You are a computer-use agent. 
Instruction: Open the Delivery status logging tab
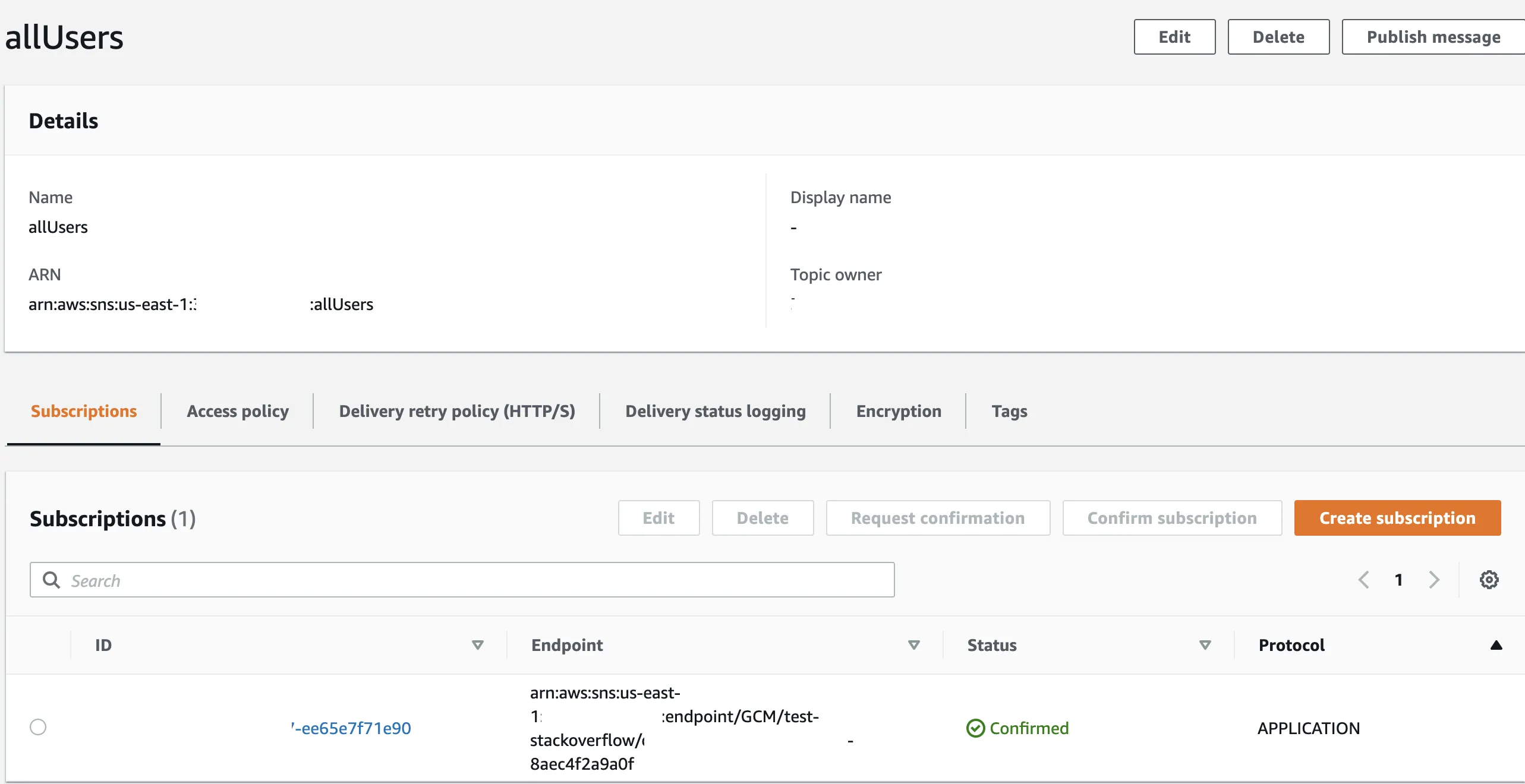coord(715,411)
